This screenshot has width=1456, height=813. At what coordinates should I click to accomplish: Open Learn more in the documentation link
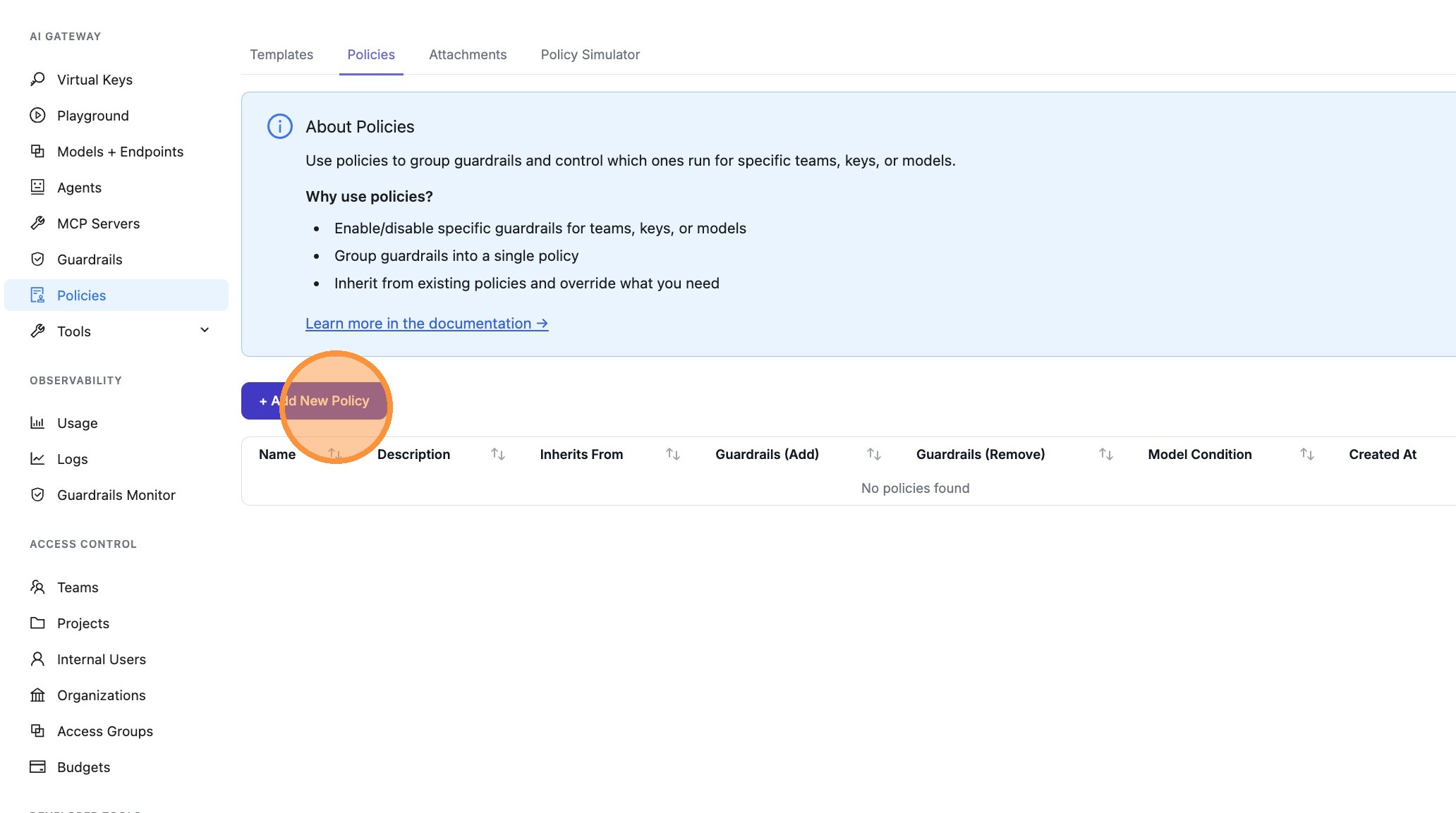pyautogui.click(x=426, y=323)
